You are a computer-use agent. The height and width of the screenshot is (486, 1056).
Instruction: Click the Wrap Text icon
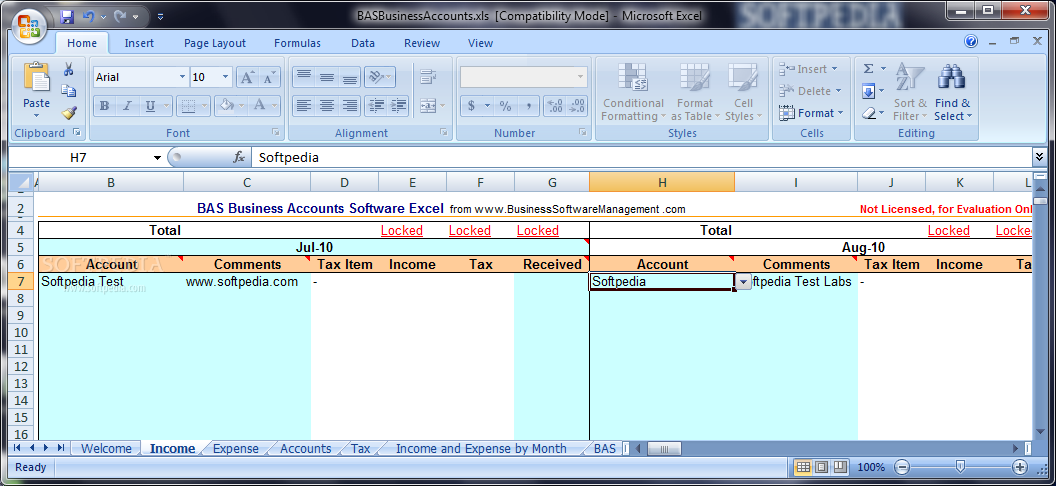(x=427, y=77)
